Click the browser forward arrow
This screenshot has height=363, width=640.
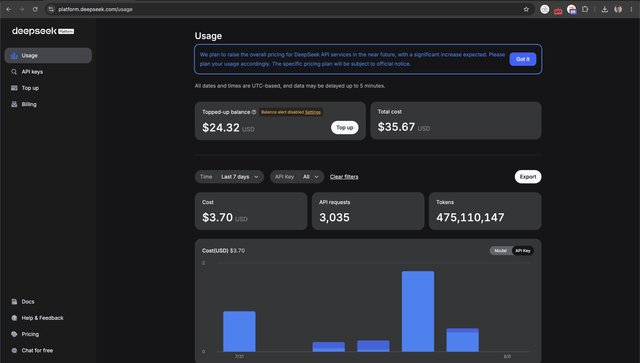(22, 9)
